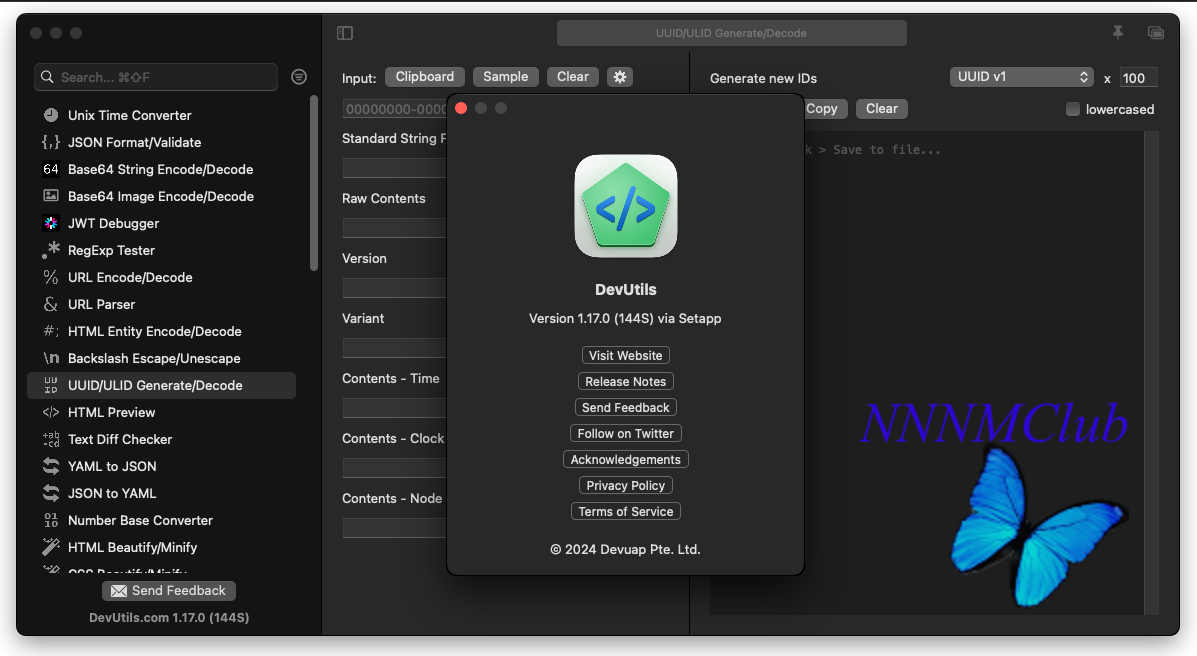Screen dimensions: 1197x656
Task: Click the Unix Time Converter clock icon
Action: pyautogui.click(x=51, y=115)
